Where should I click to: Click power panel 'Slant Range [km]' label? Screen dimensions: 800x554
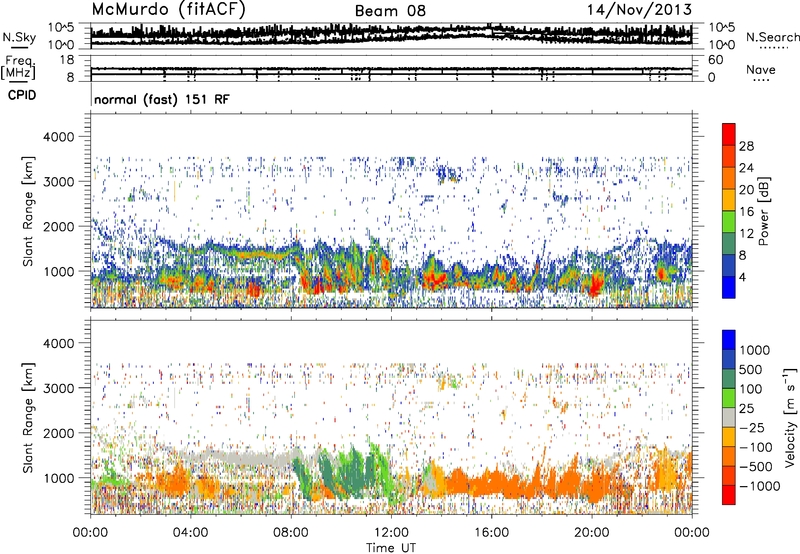(28, 211)
